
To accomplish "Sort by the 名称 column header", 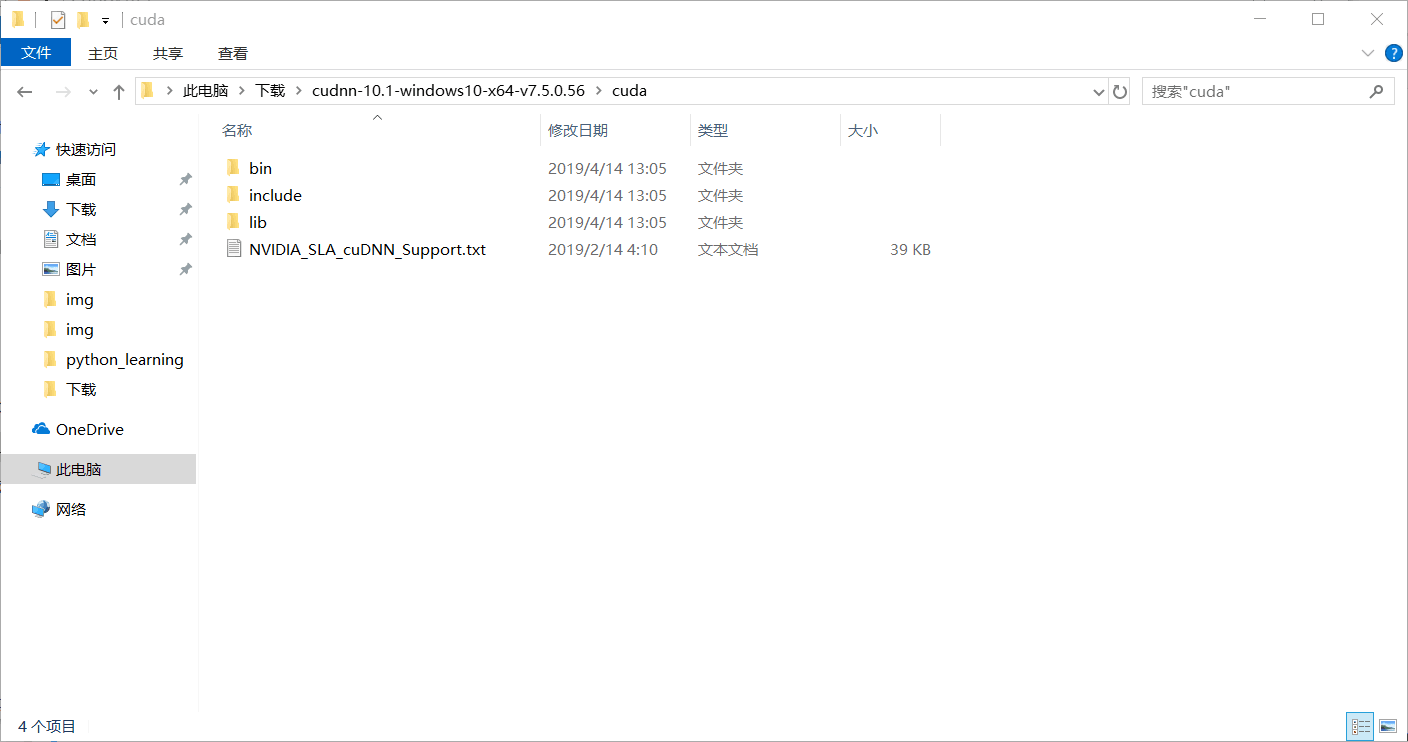I will pos(237,131).
